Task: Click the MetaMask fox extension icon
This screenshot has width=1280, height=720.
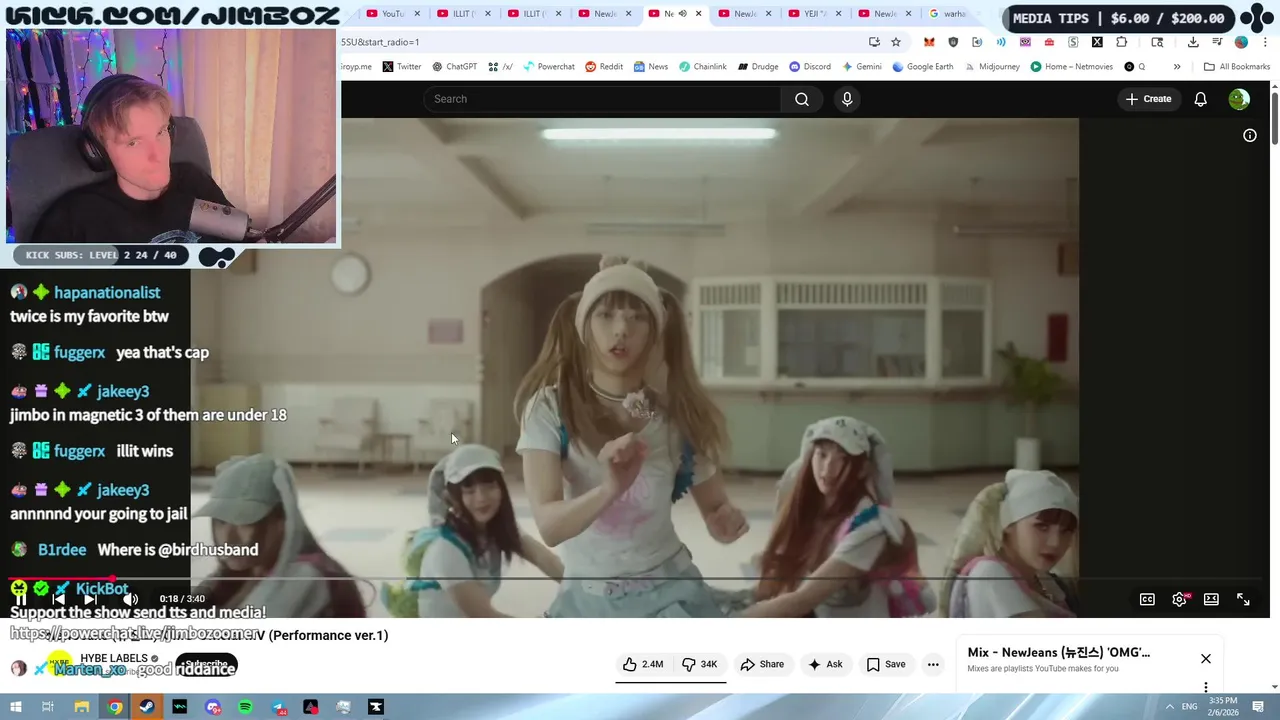Action: (929, 42)
